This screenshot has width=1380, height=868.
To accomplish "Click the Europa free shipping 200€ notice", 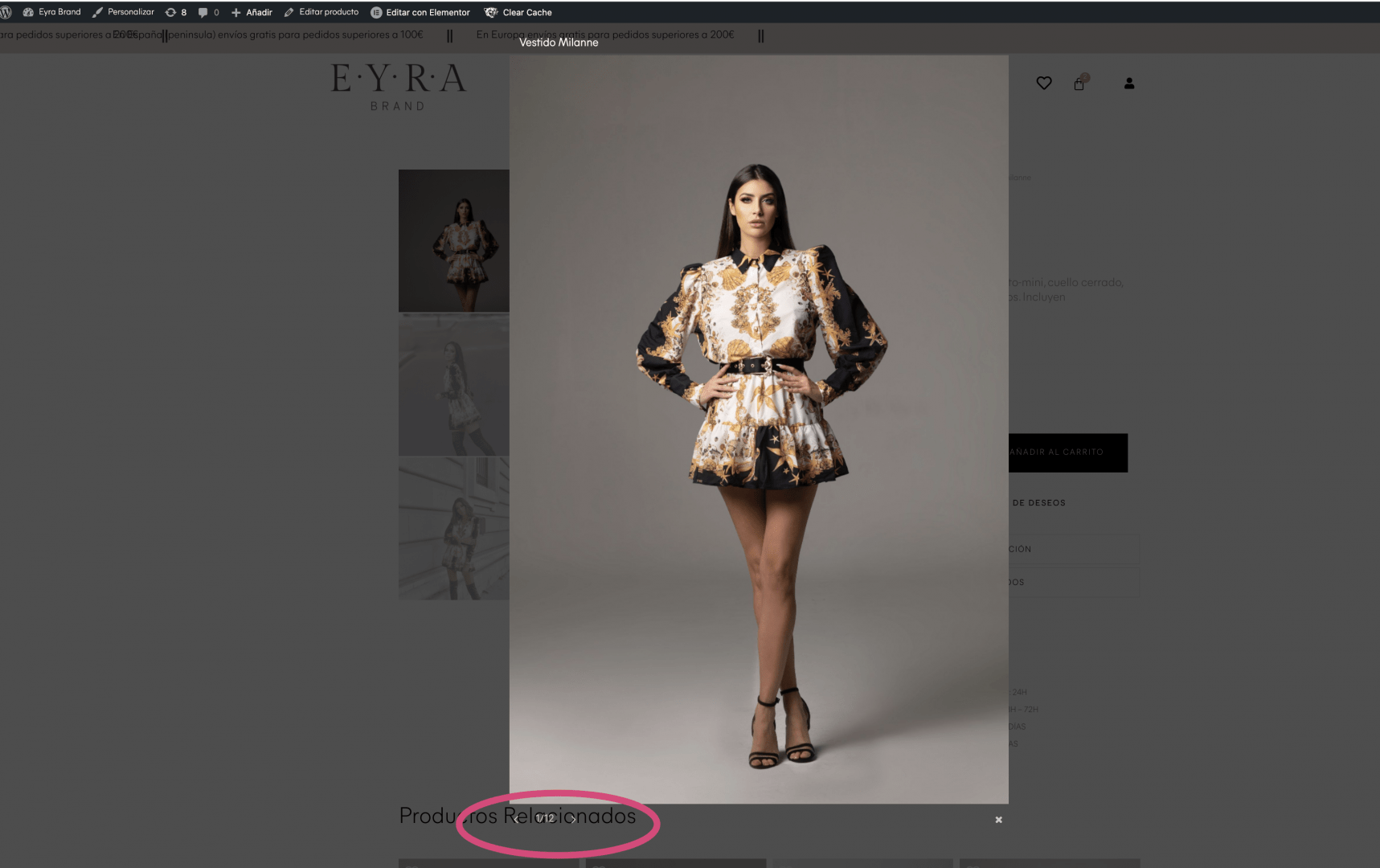I will (605, 35).
